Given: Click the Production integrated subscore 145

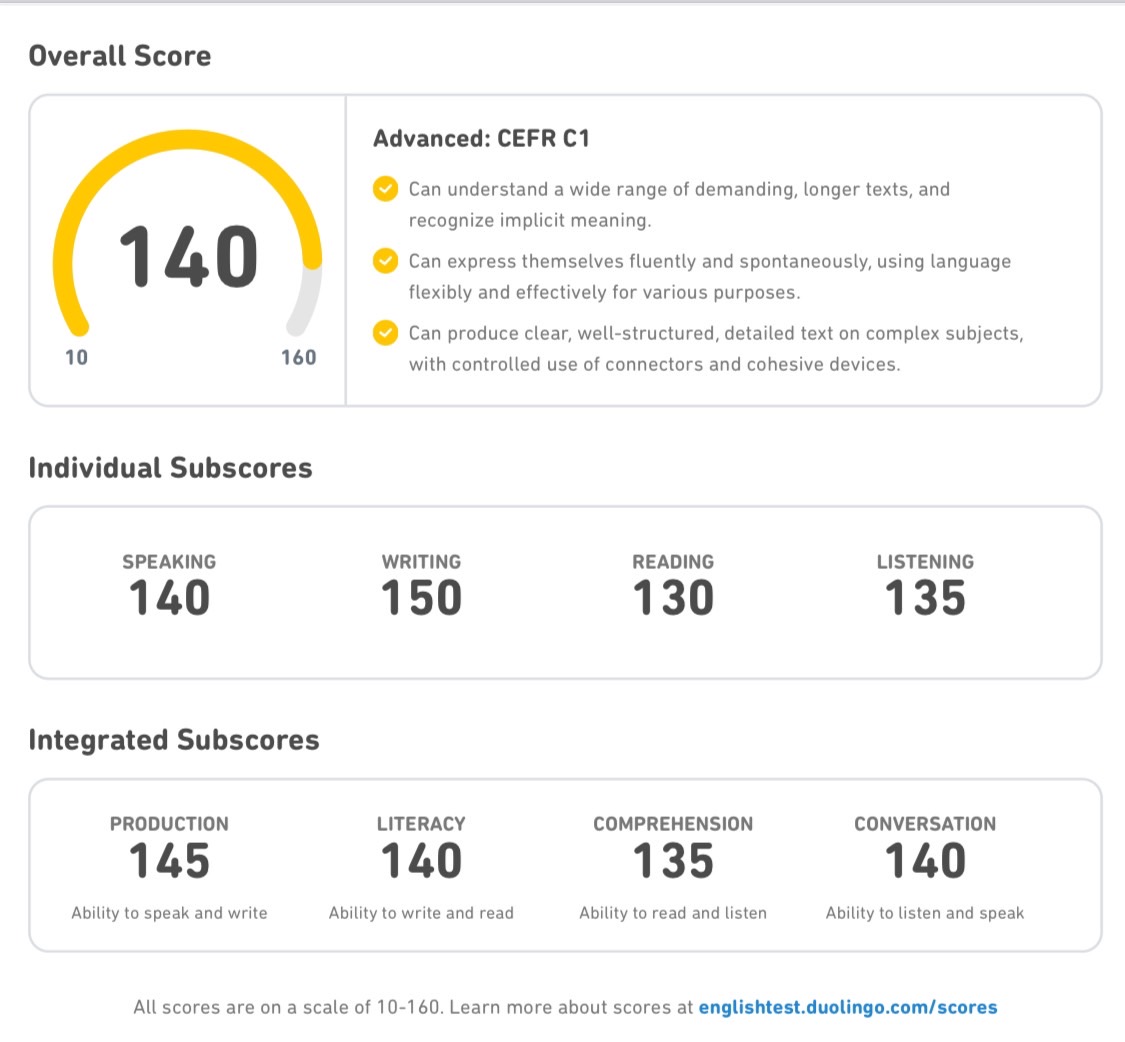Looking at the screenshot, I should 169,860.
